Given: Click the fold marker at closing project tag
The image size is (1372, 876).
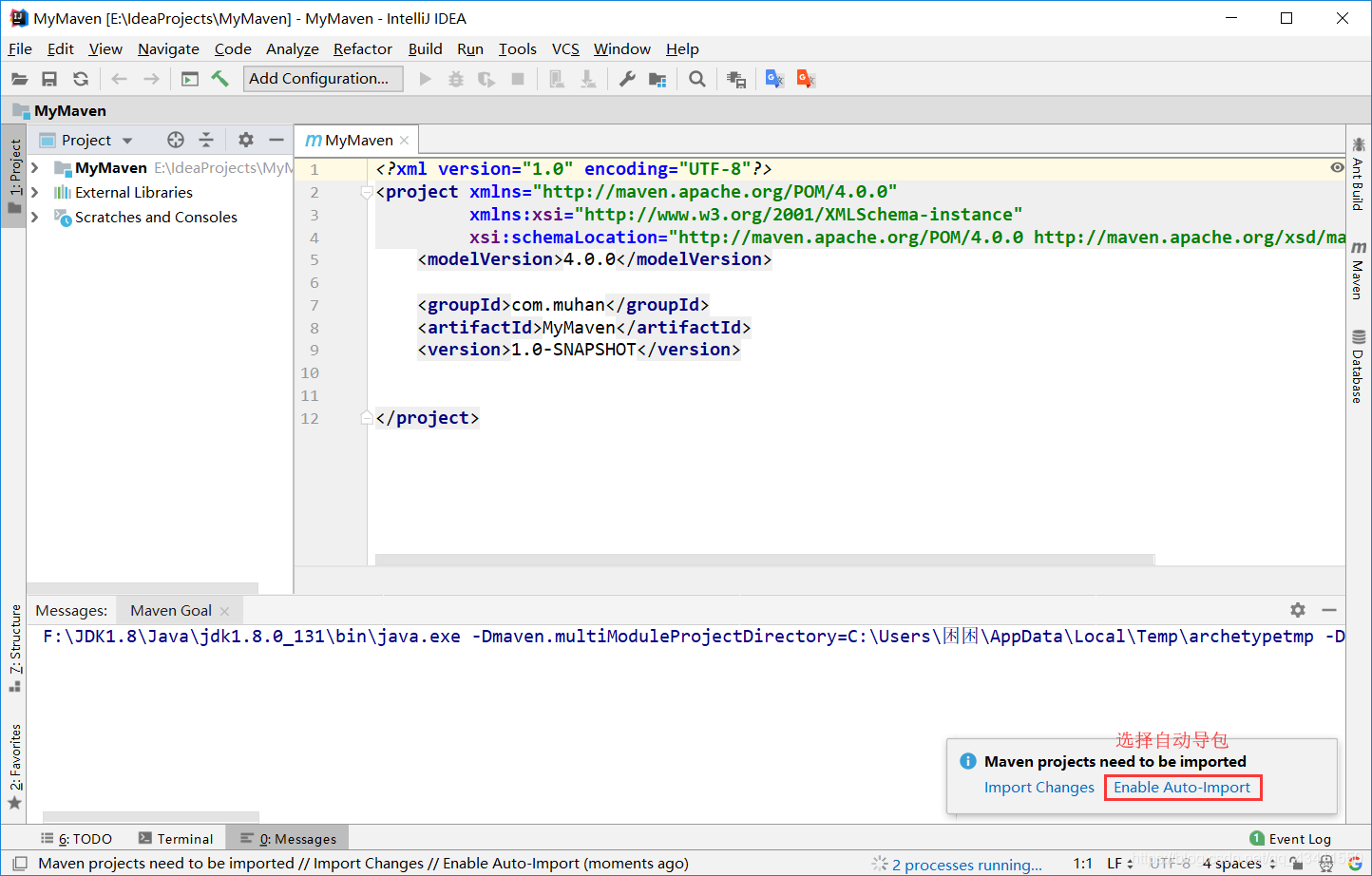Looking at the screenshot, I should click(367, 417).
